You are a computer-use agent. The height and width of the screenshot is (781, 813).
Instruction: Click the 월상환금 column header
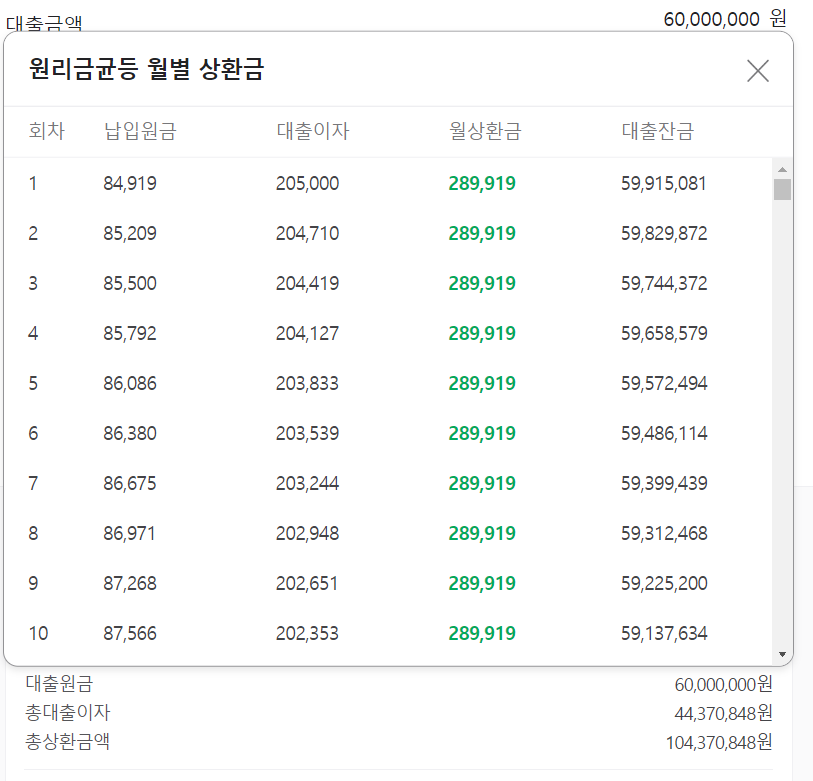[485, 131]
